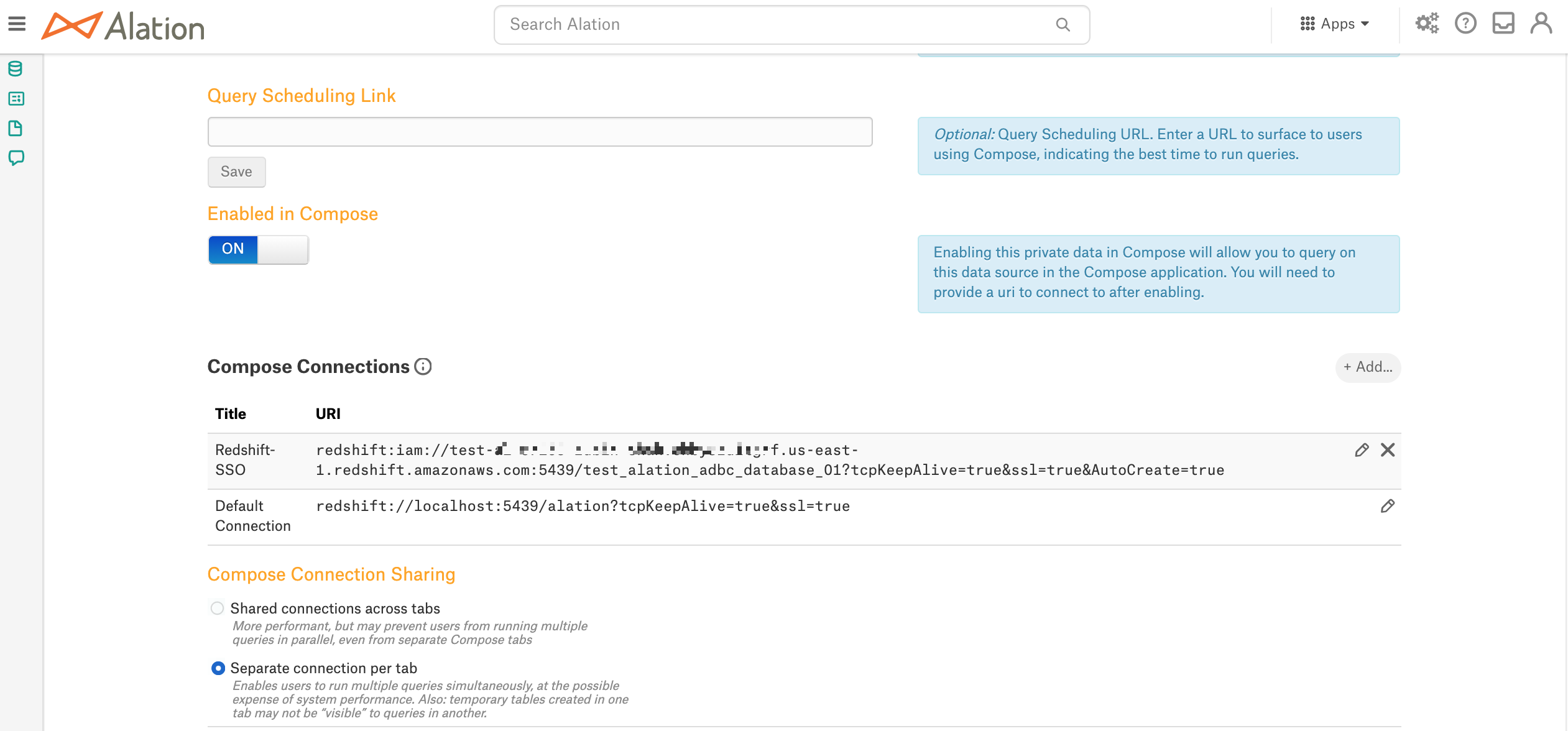Add a new Compose connection
This screenshot has height=731, width=1568.
pos(1368,367)
